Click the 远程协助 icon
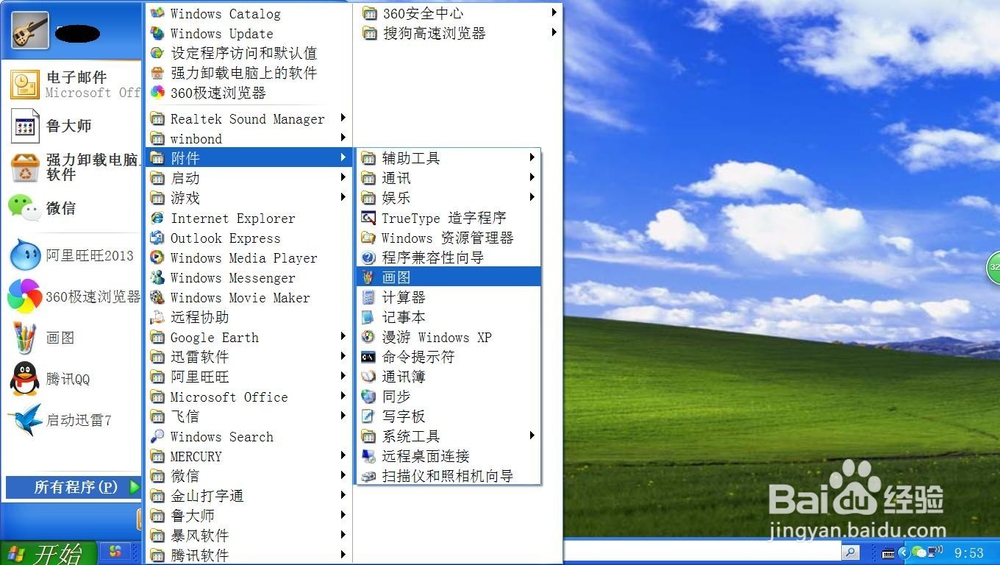Screen dimensions: 1000x565 pos(157,317)
